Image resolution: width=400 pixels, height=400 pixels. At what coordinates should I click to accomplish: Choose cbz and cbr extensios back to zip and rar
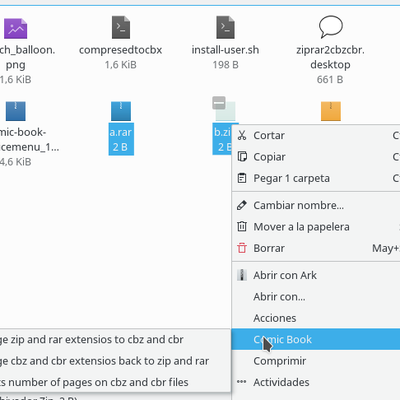pyautogui.click(x=115, y=361)
